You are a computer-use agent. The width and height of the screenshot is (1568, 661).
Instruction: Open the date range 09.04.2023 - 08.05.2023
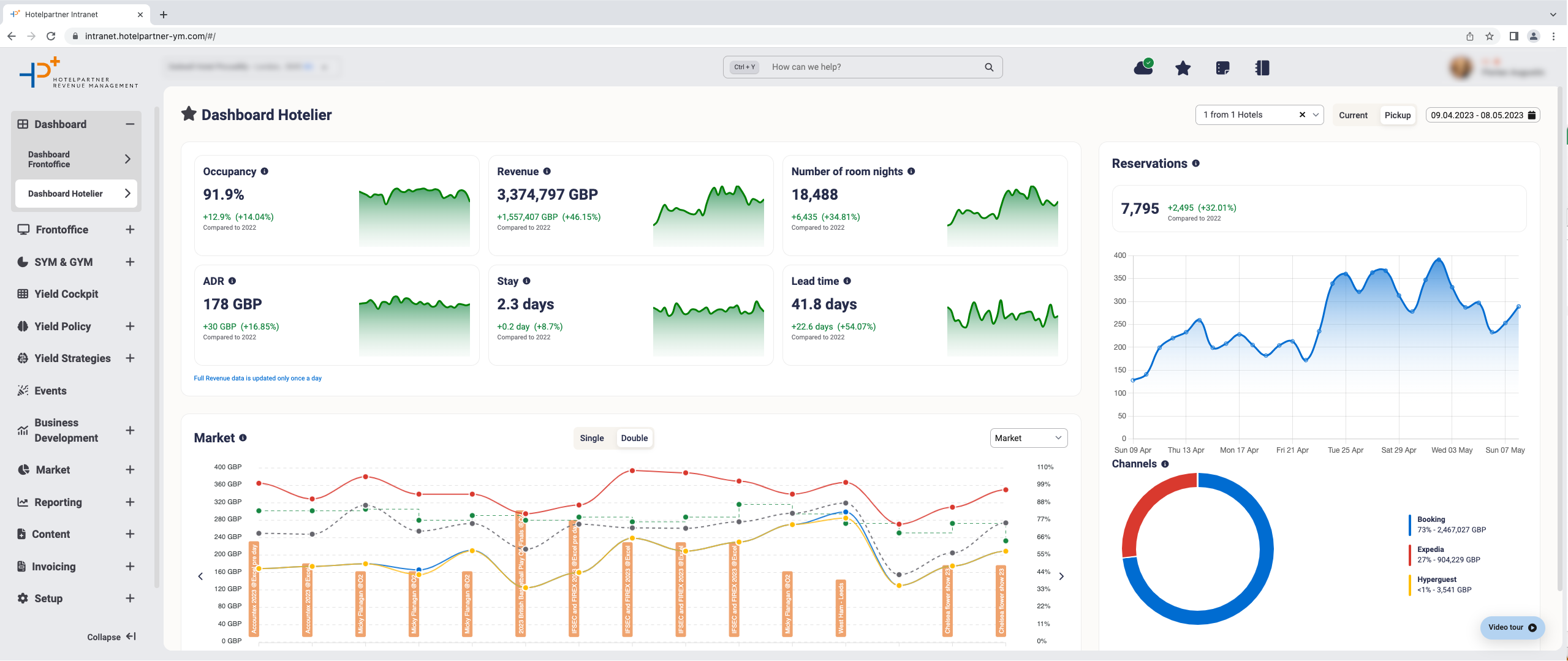(x=1483, y=115)
